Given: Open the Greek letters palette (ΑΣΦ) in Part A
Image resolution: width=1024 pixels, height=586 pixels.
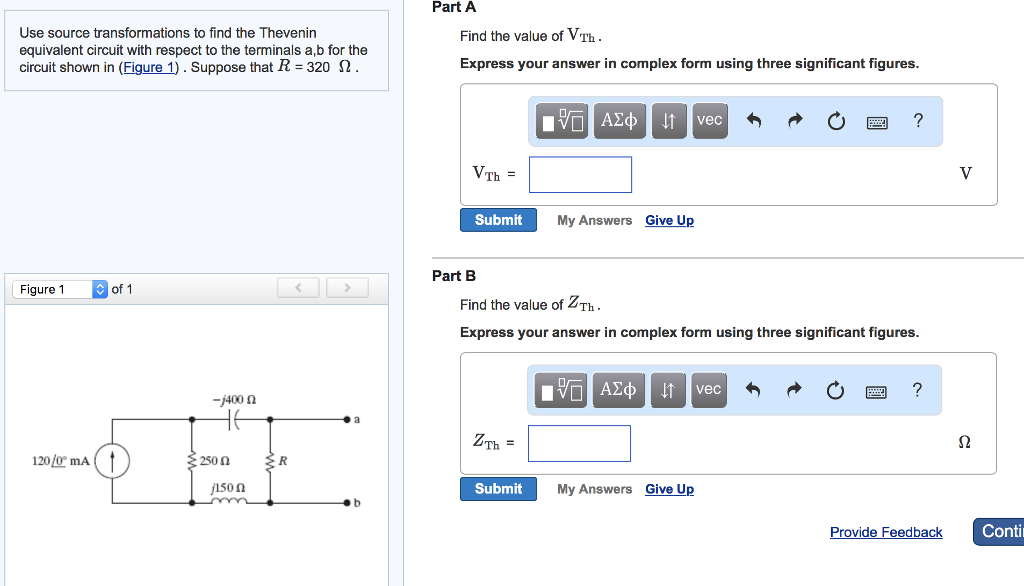Looking at the screenshot, I should click(618, 120).
